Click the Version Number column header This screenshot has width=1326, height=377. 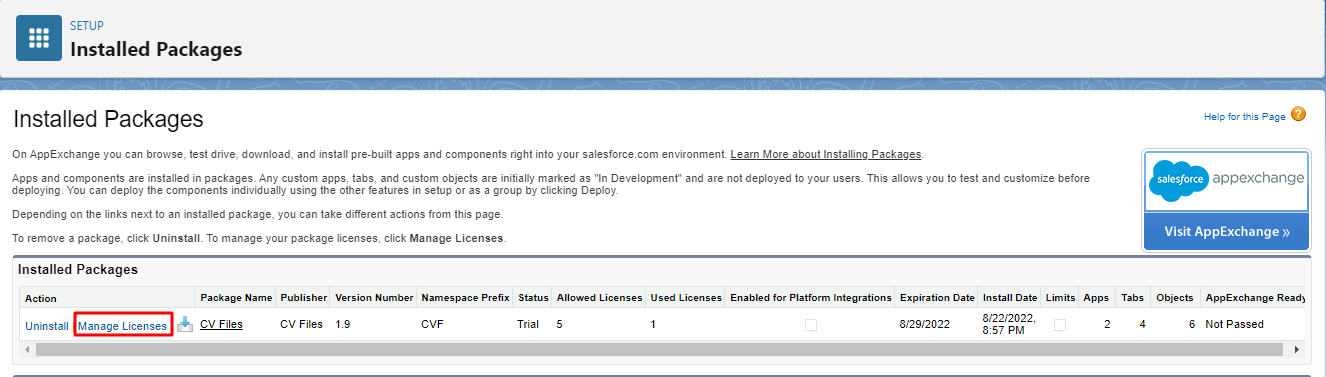[x=374, y=298]
